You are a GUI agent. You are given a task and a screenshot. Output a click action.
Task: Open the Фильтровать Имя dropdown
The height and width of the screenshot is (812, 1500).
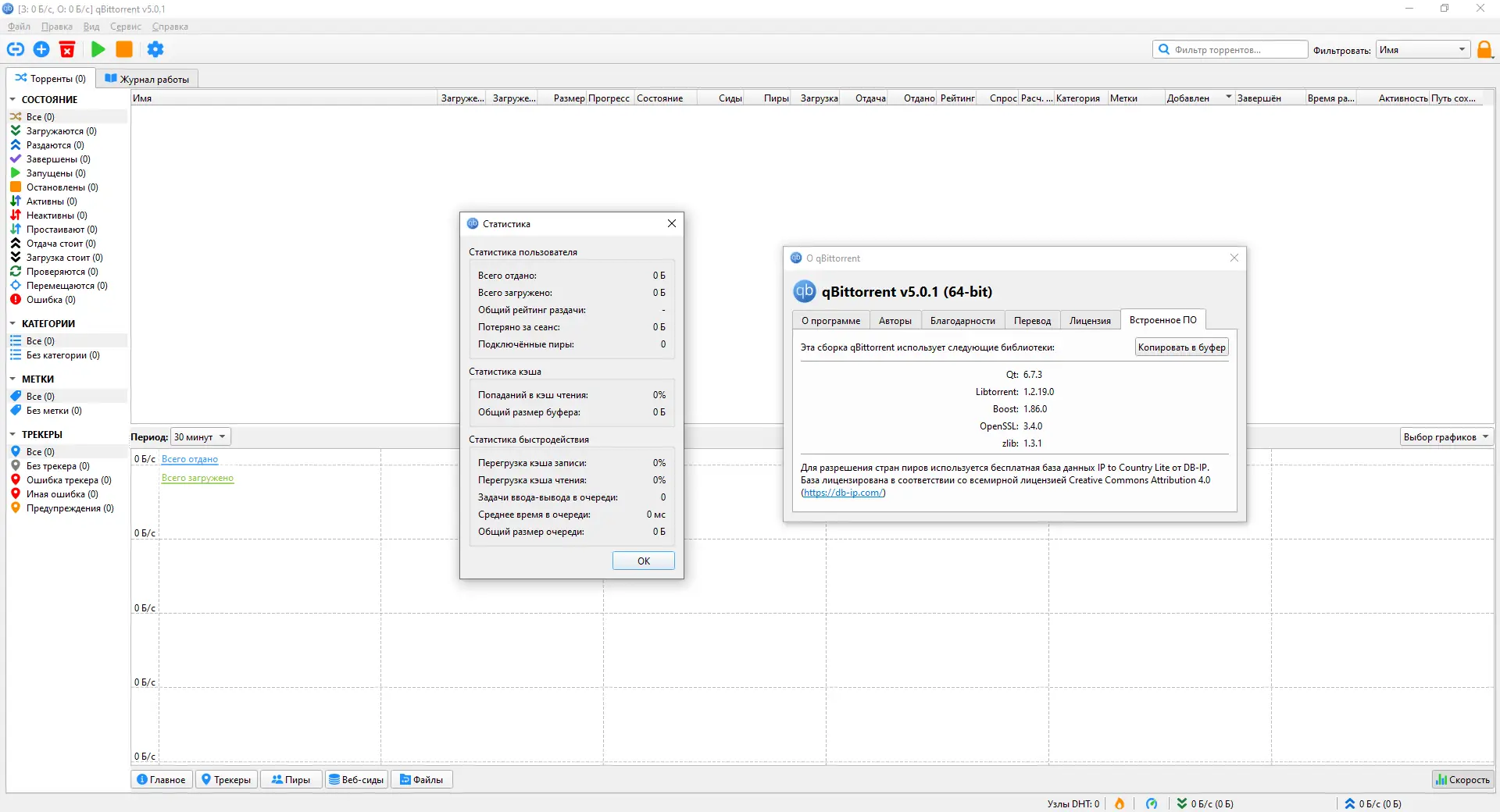coord(1423,50)
